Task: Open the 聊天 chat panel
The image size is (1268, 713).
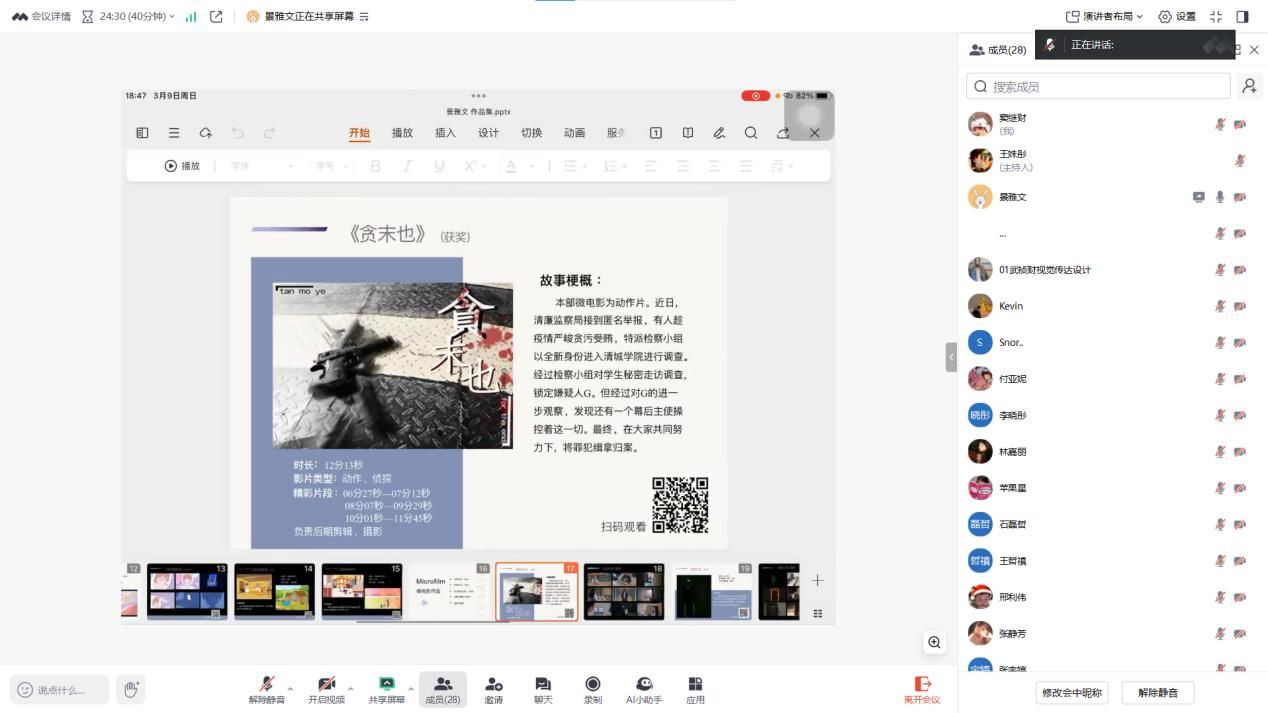Action: pyautogui.click(x=543, y=689)
